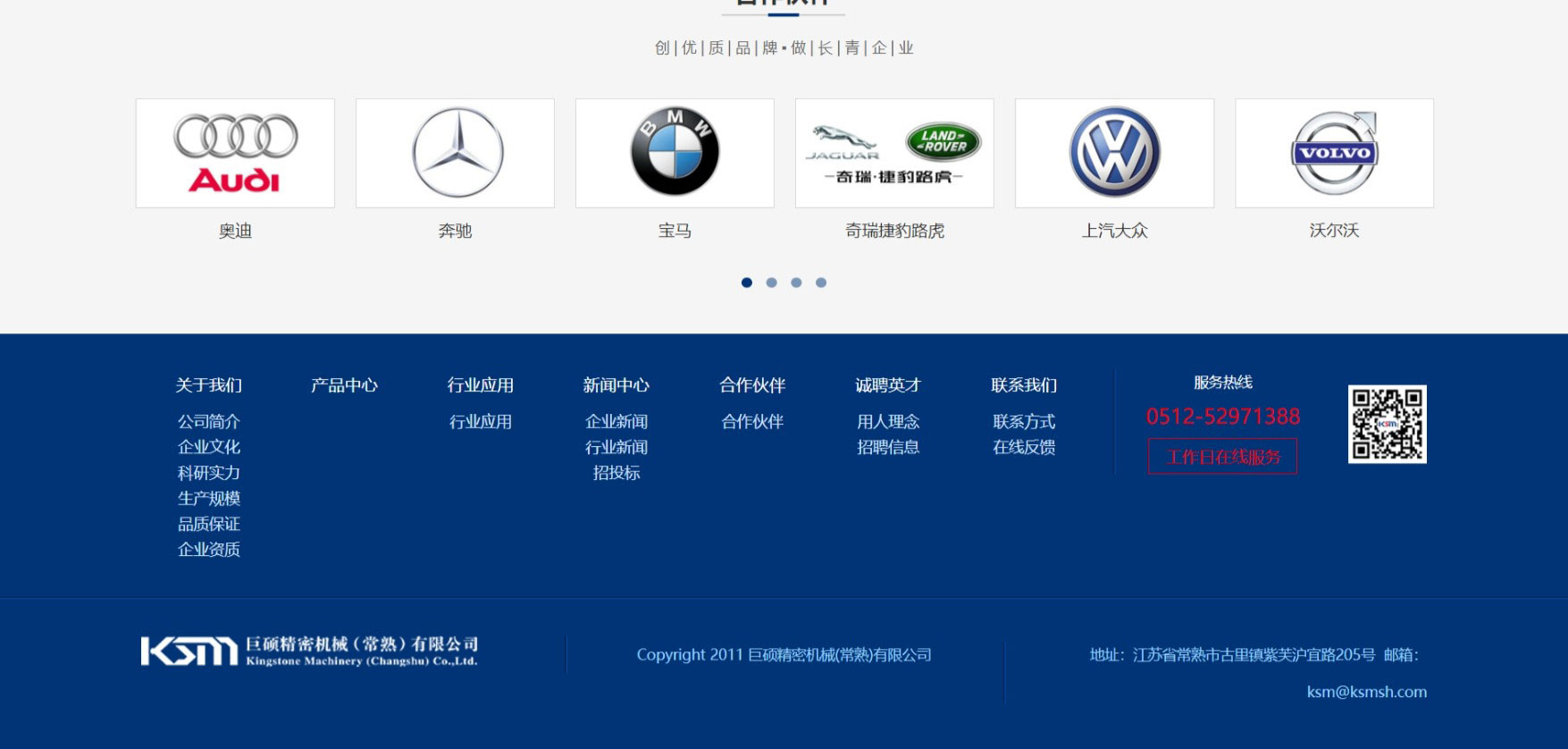The height and width of the screenshot is (749, 1568).
Task: Click the Audi logo tile
Action: click(235, 153)
